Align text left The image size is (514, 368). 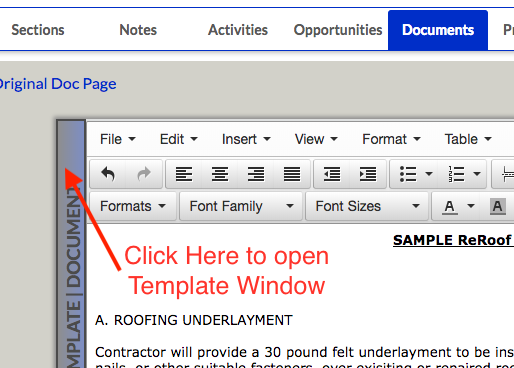click(x=184, y=174)
